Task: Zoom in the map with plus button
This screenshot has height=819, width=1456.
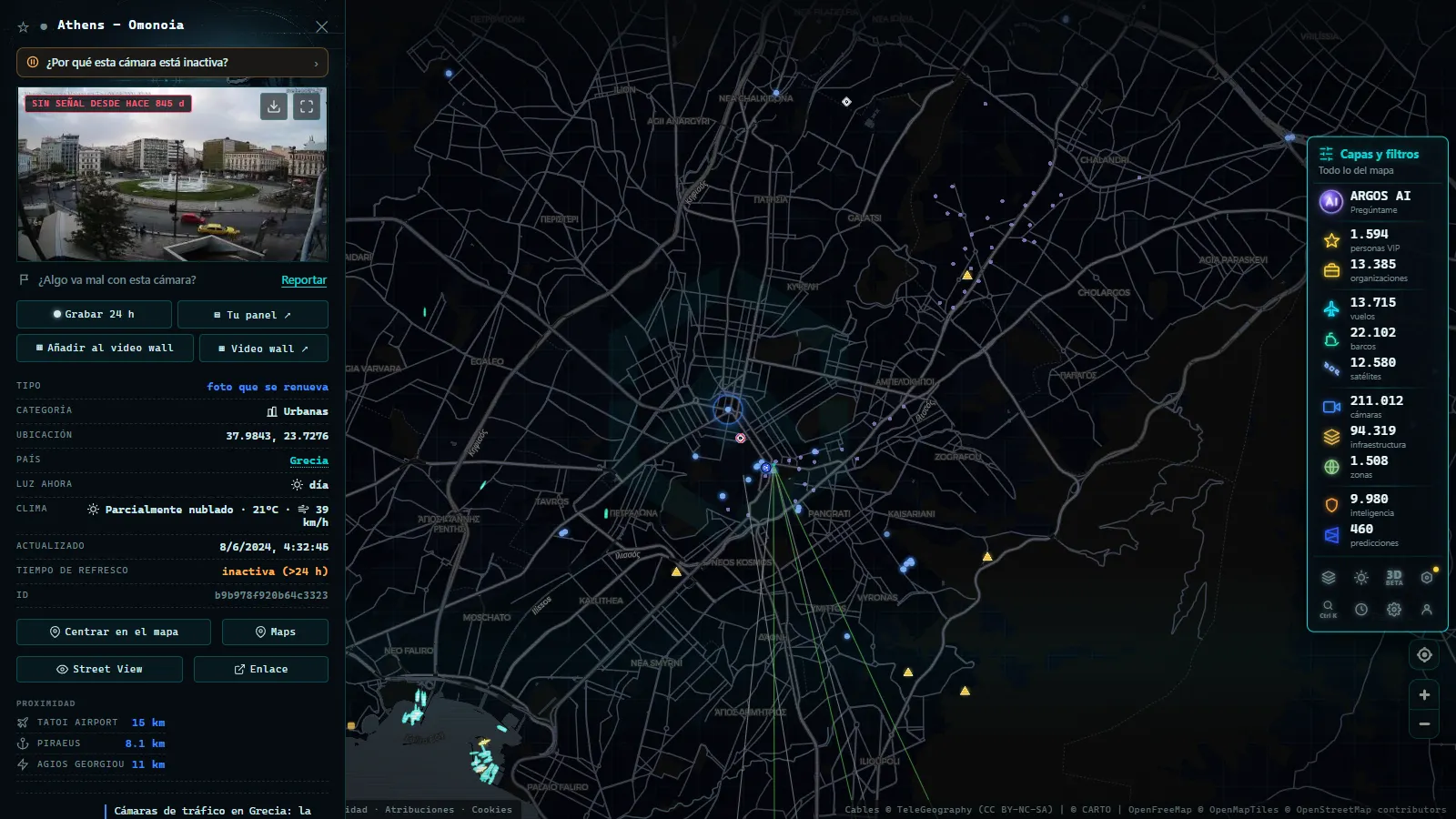Action: click(x=1424, y=695)
